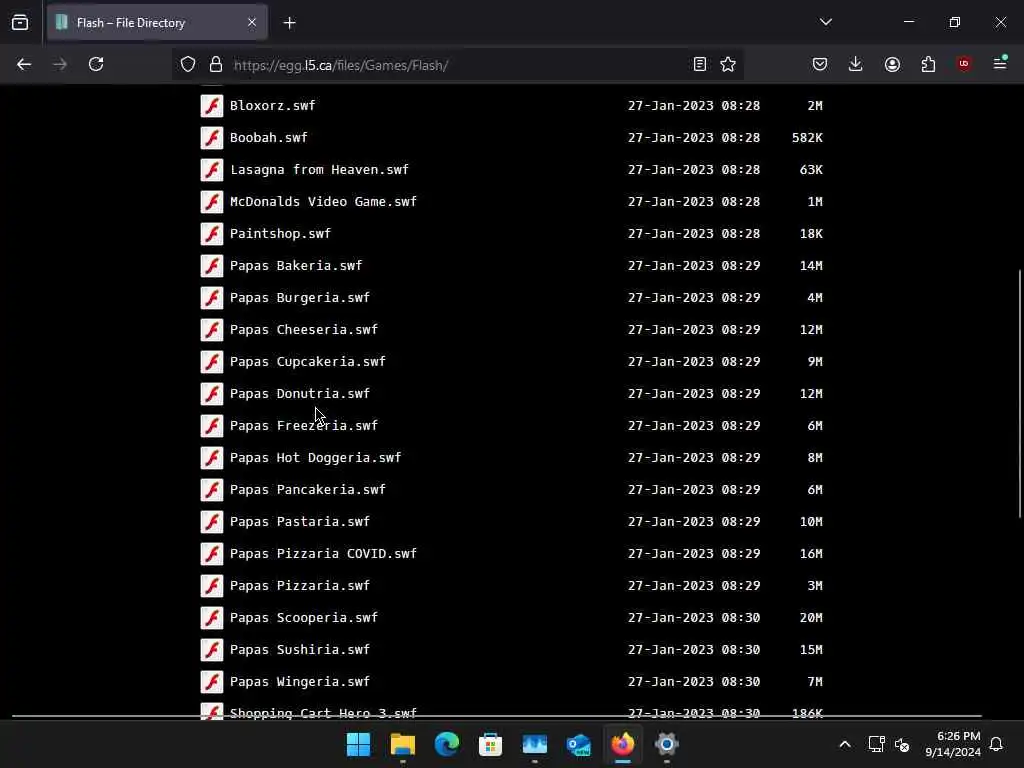Open Papas Pizzaria COVID.swf

click(x=323, y=554)
